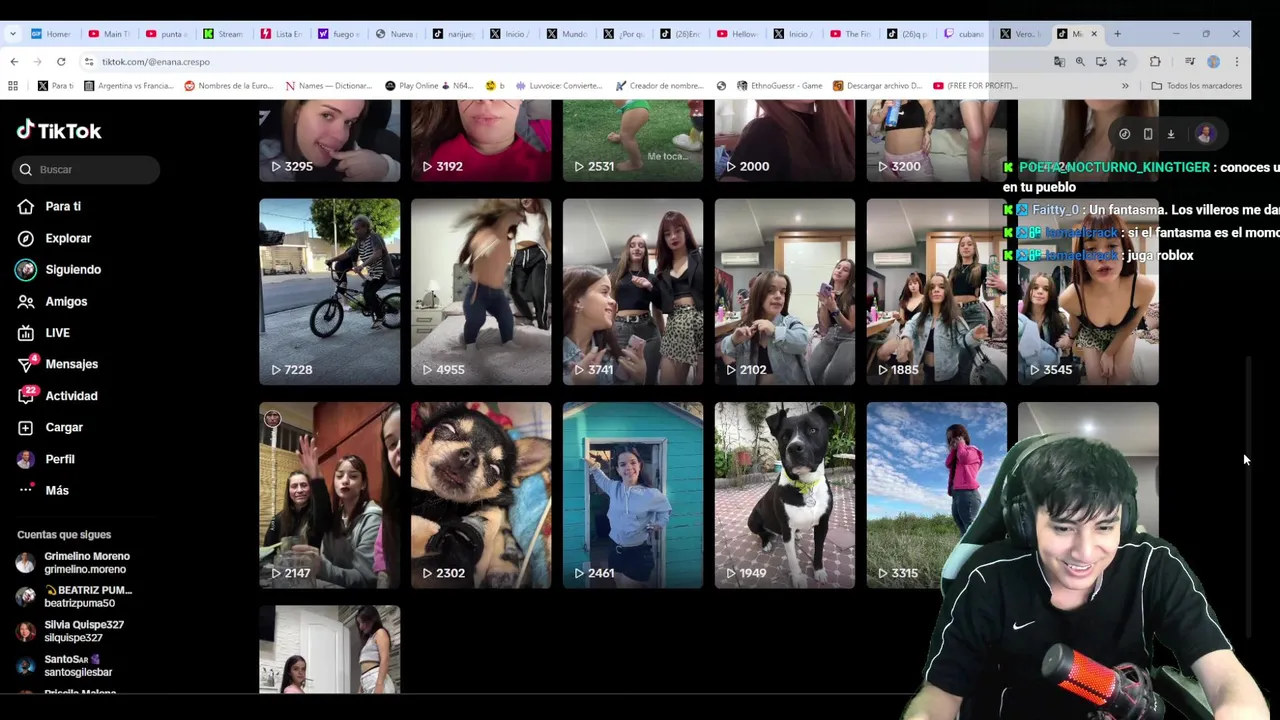Open the Chrome three-dot menu

1237,62
